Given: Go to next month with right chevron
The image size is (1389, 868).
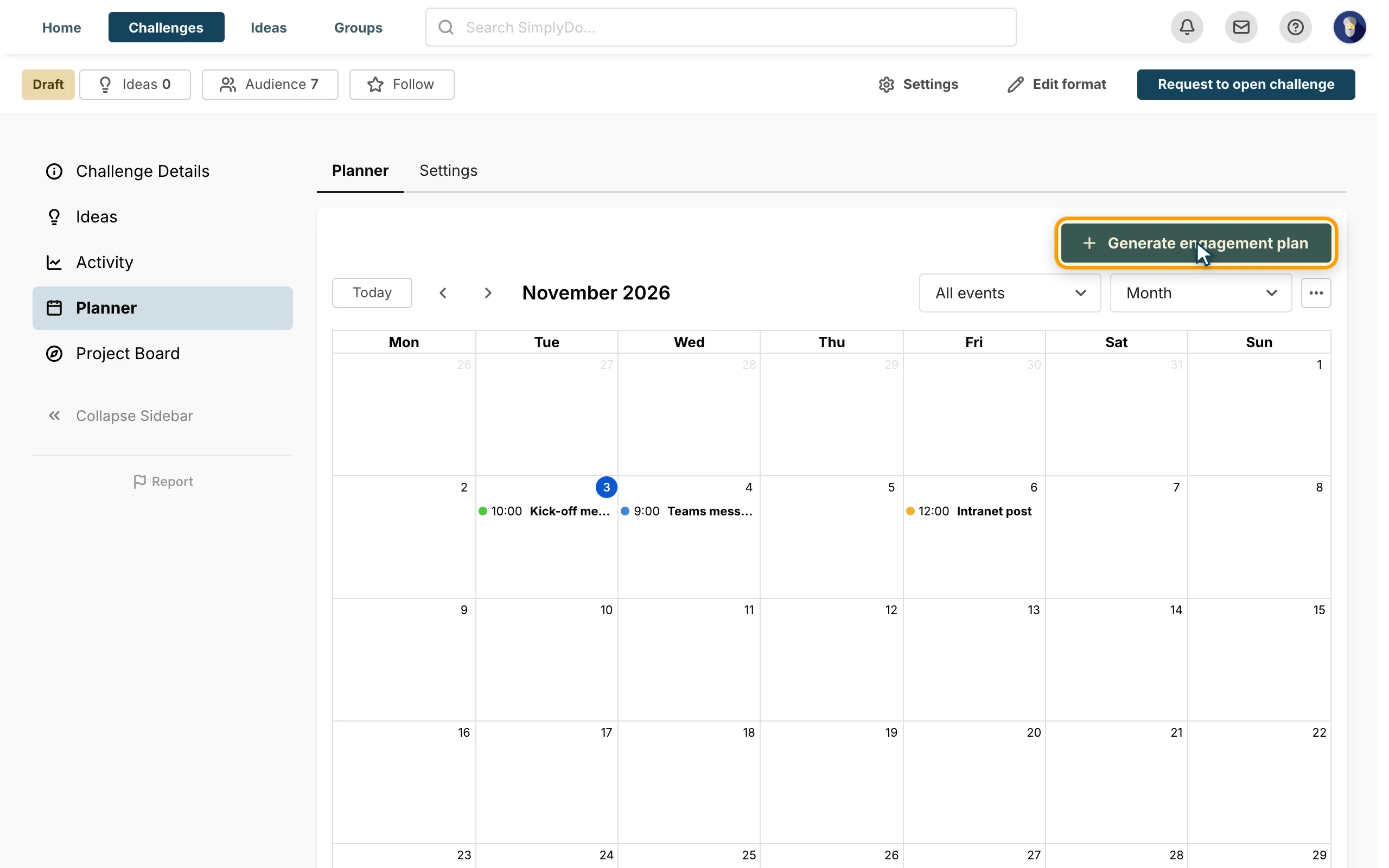Looking at the screenshot, I should 488,293.
